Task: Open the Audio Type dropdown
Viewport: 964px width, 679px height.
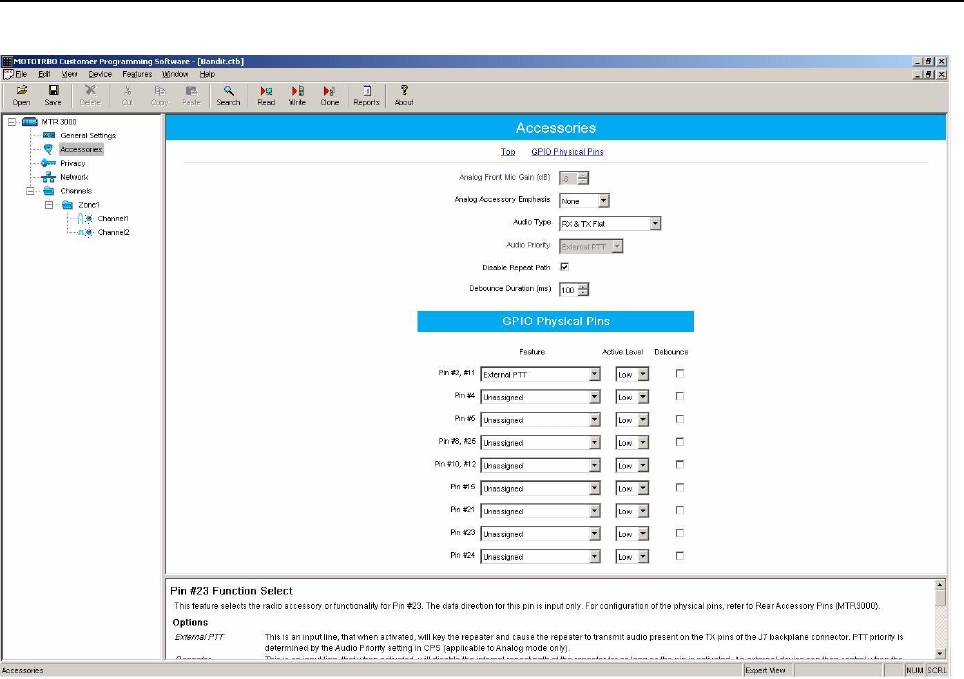Action: pos(655,223)
